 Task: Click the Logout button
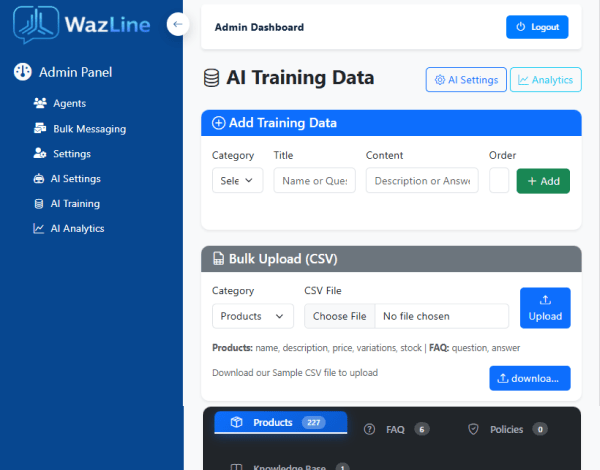pyautogui.click(x=537, y=27)
